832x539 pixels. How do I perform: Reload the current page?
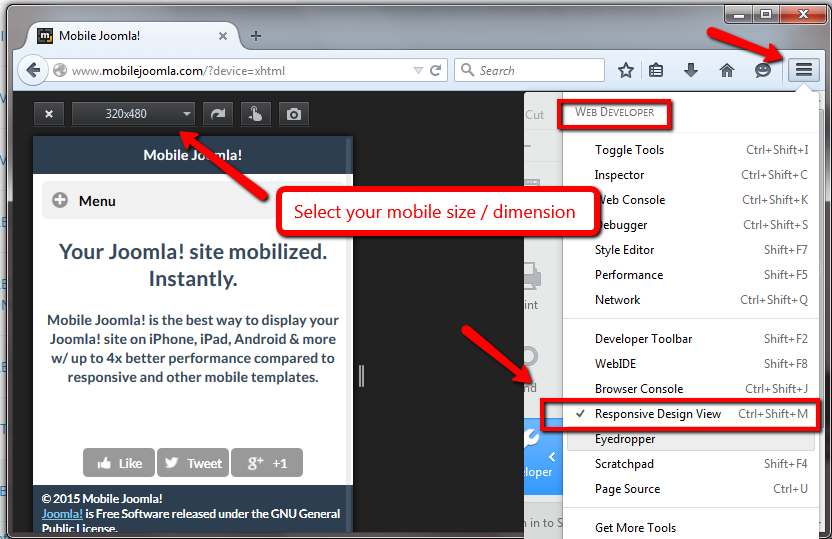click(436, 71)
